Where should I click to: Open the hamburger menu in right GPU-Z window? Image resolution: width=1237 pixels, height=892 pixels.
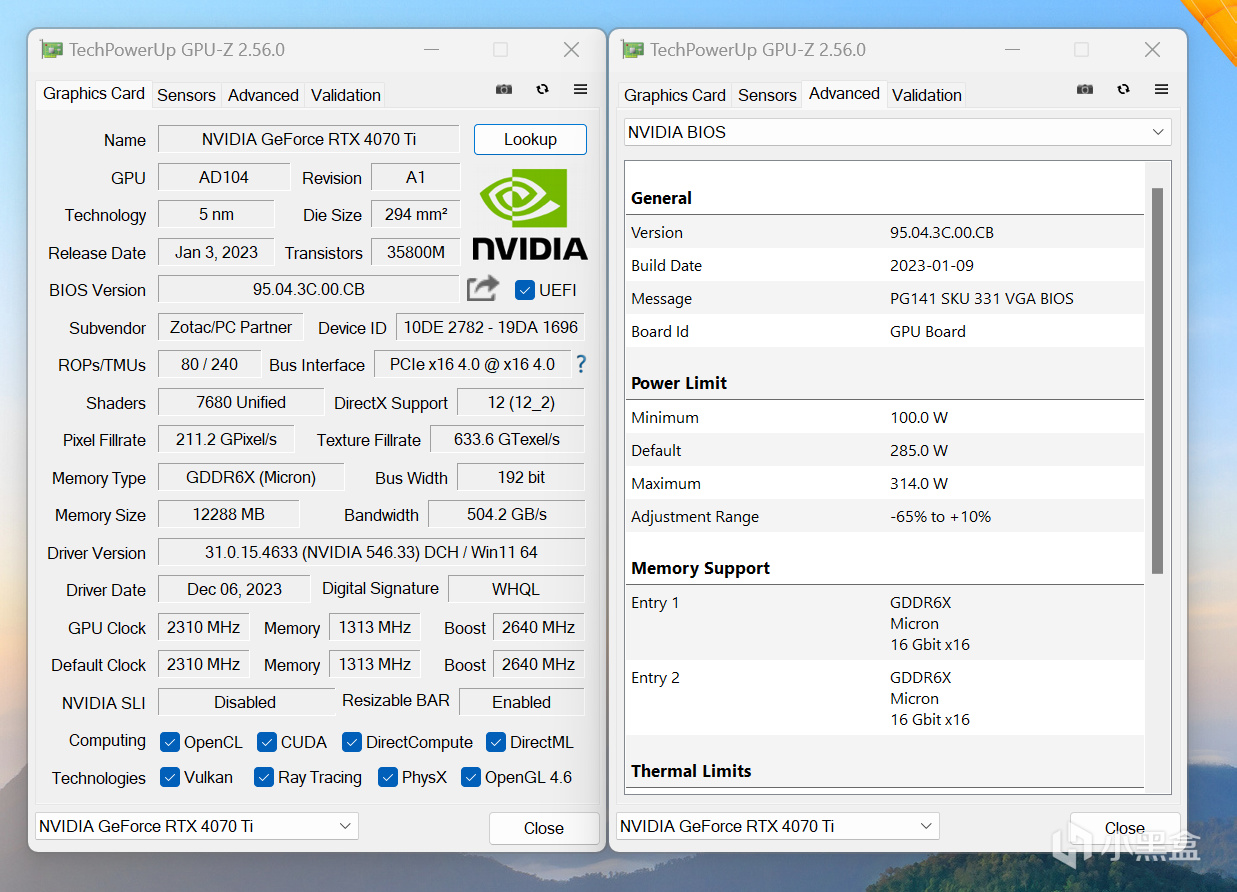(1161, 89)
